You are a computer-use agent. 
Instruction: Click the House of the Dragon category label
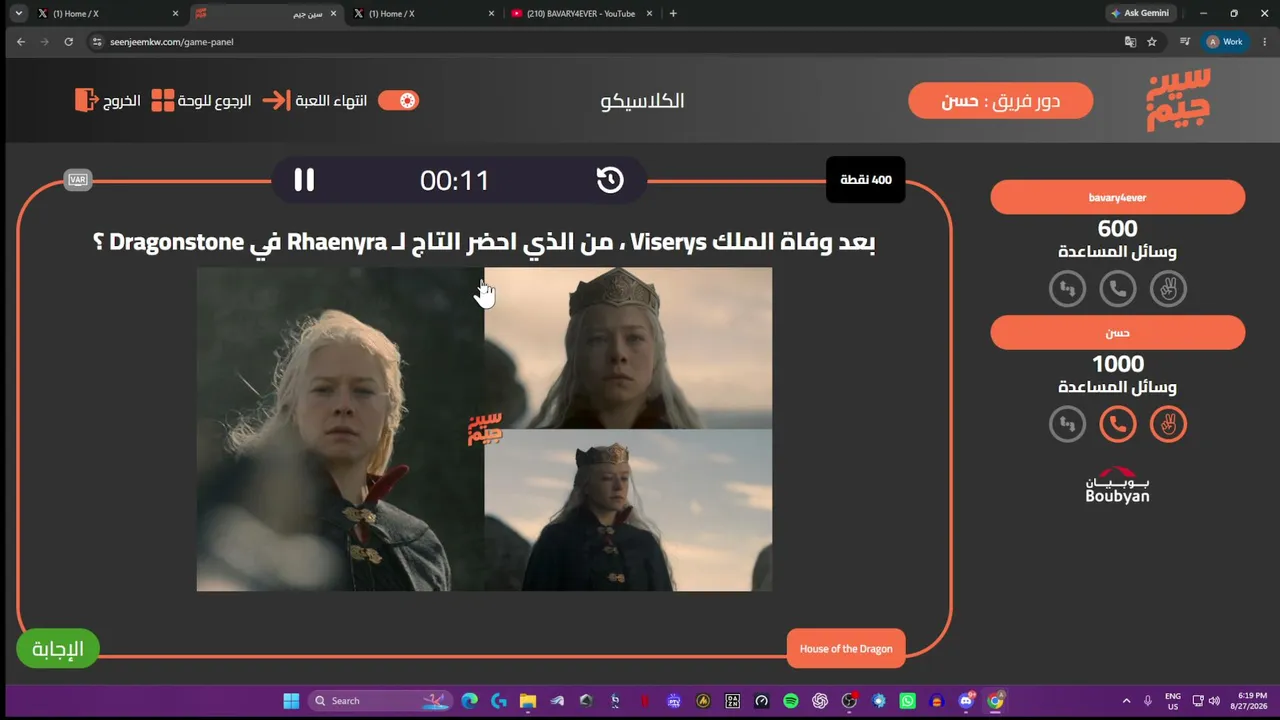846,649
